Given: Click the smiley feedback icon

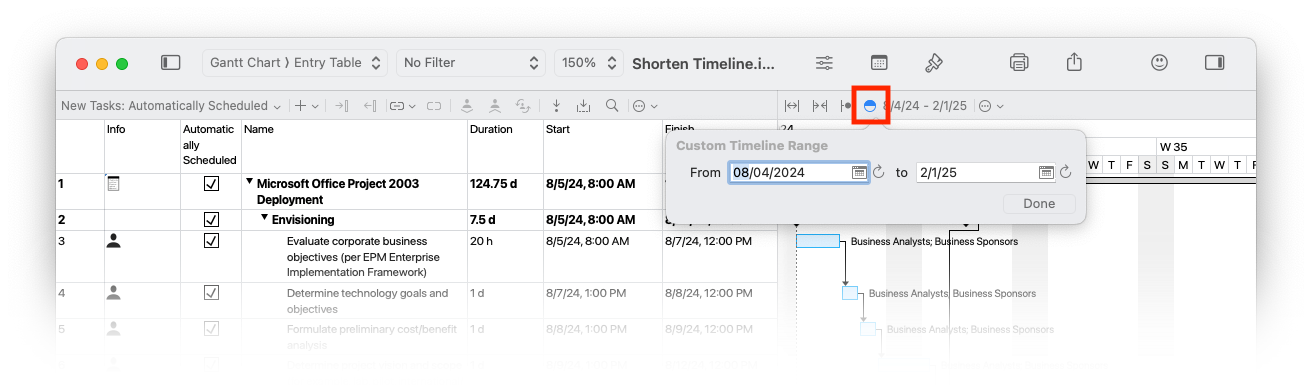Looking at the screenshot, I should coord(1159,62).
